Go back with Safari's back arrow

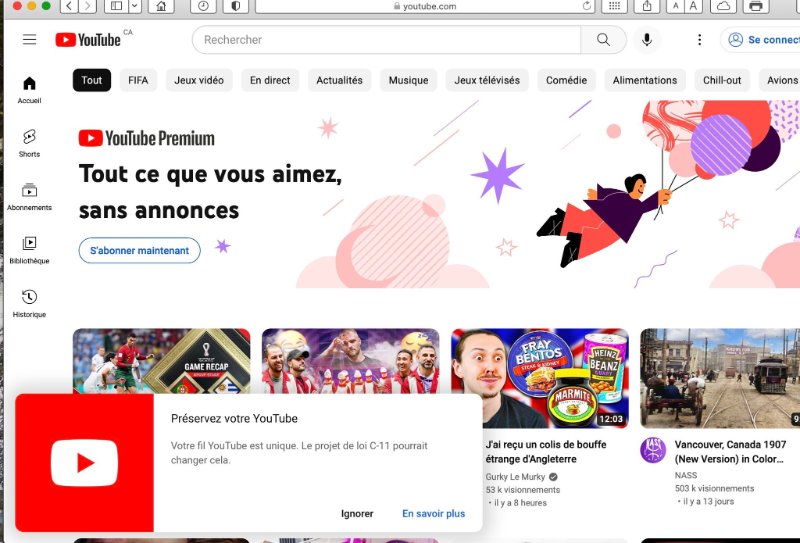(x=69, y=6)
